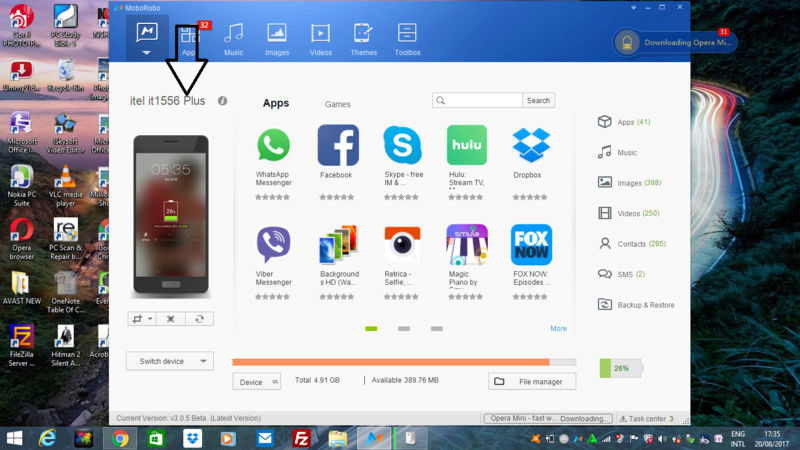Open the Mail app from taskbar
Image resolution: width=800 pixels, height=450 pixels.
[x=265, y=438]
